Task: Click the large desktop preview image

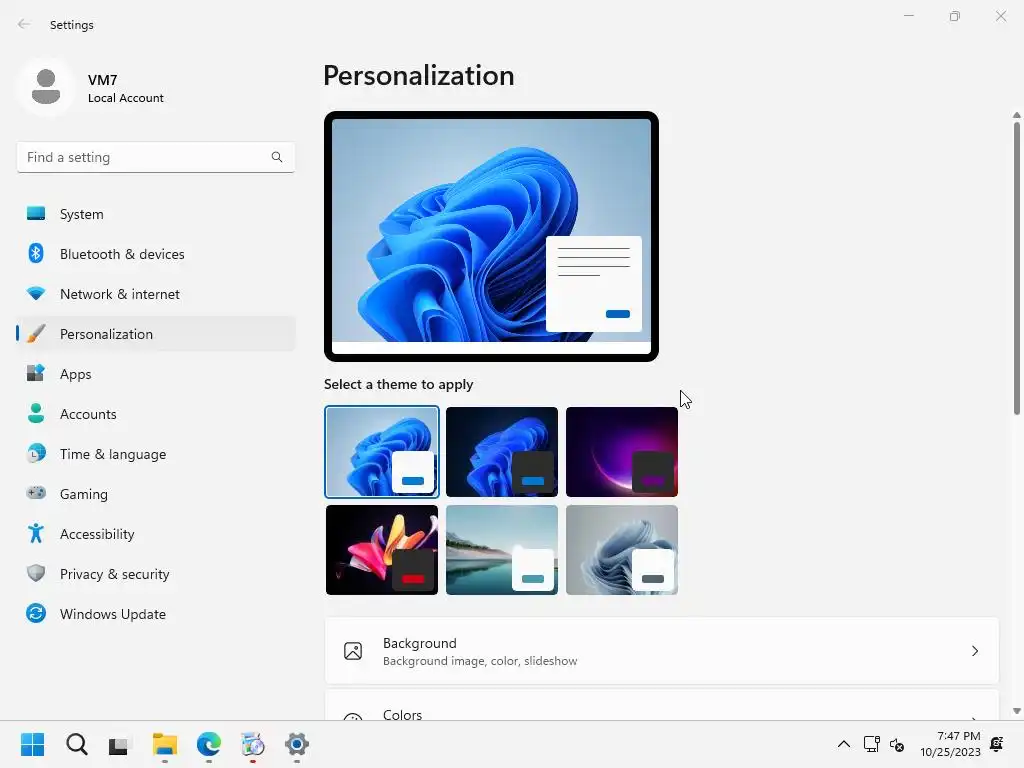Action: coord(491,236)
